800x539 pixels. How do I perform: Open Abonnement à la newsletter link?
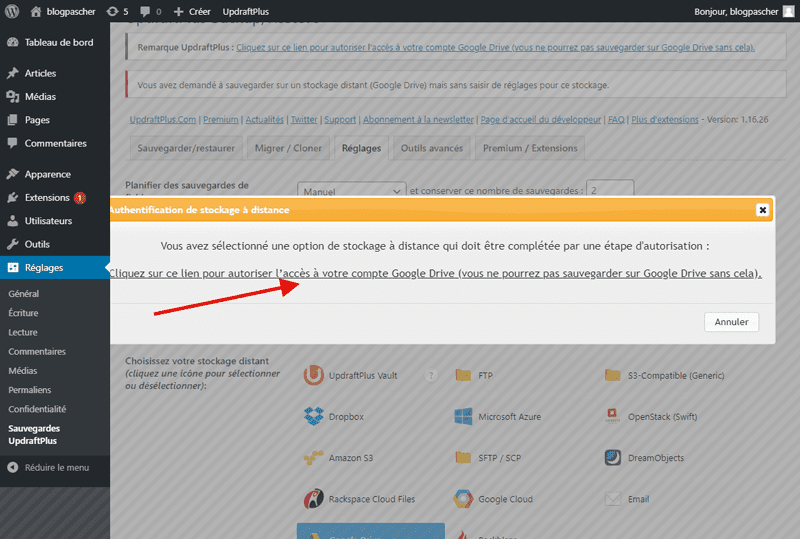click(418, 119)
